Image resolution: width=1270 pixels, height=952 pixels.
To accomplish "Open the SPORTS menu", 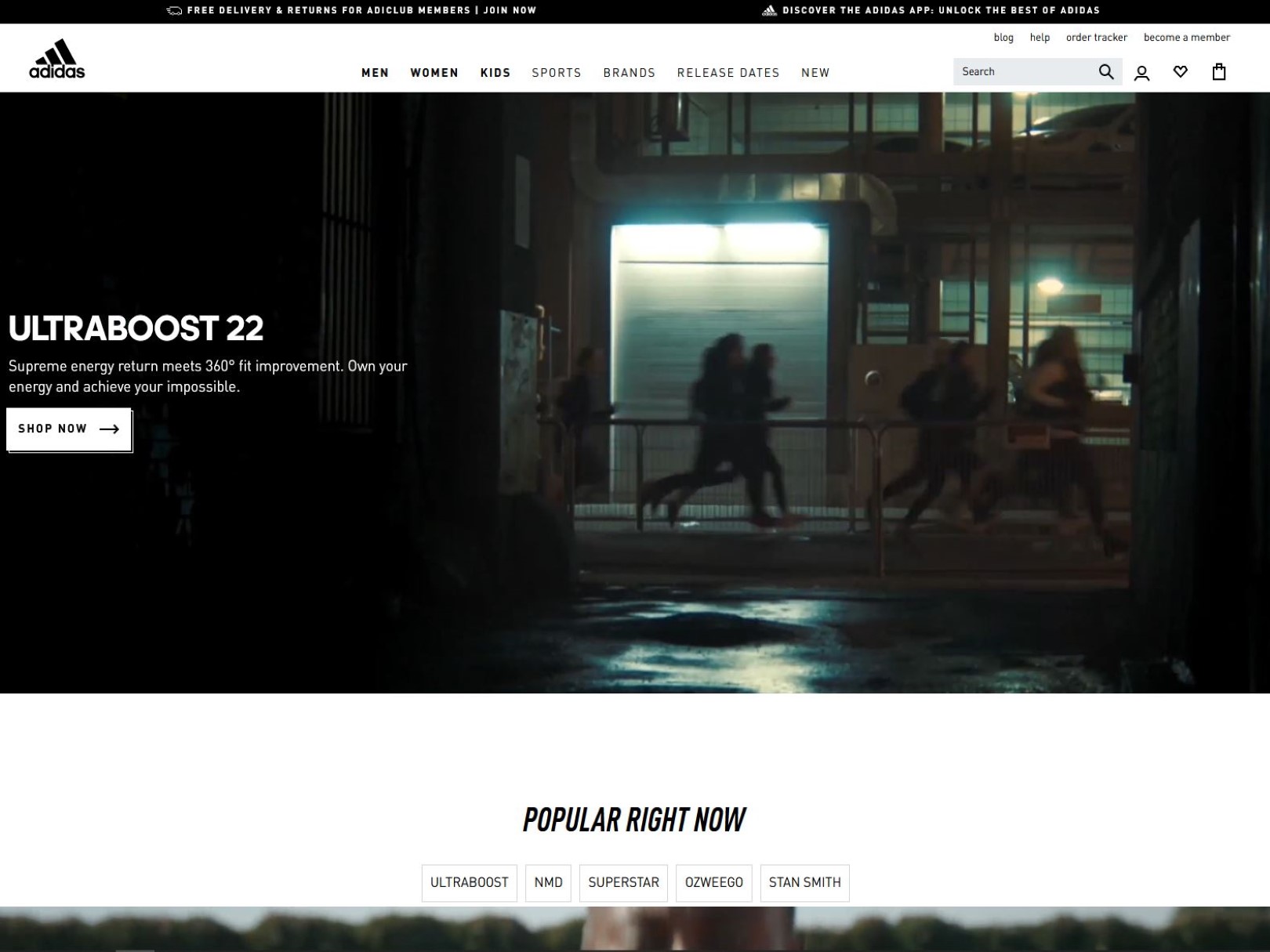I will point(557,73).
